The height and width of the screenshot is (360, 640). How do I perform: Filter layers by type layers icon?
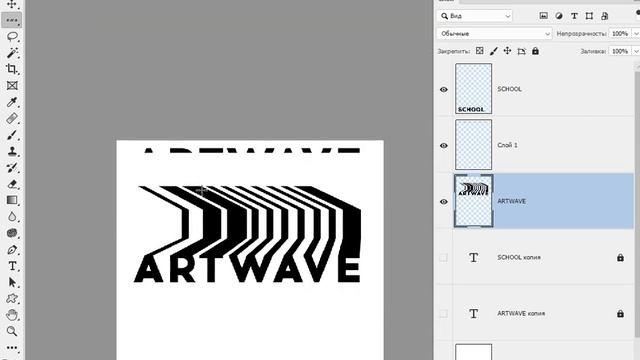(x=574, y=16)
